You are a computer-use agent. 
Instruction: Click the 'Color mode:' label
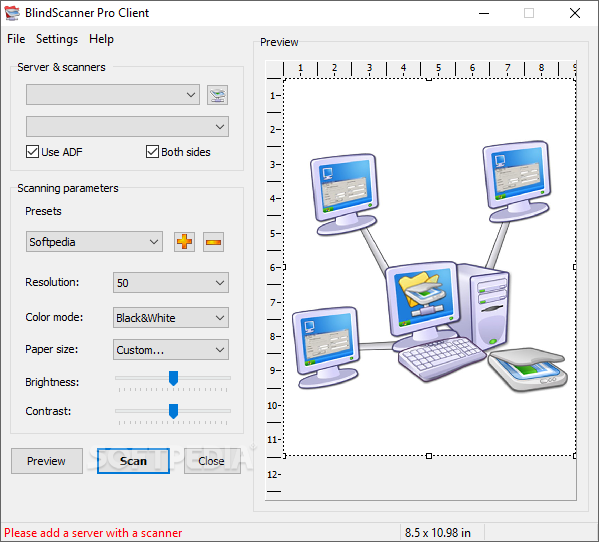54,317
